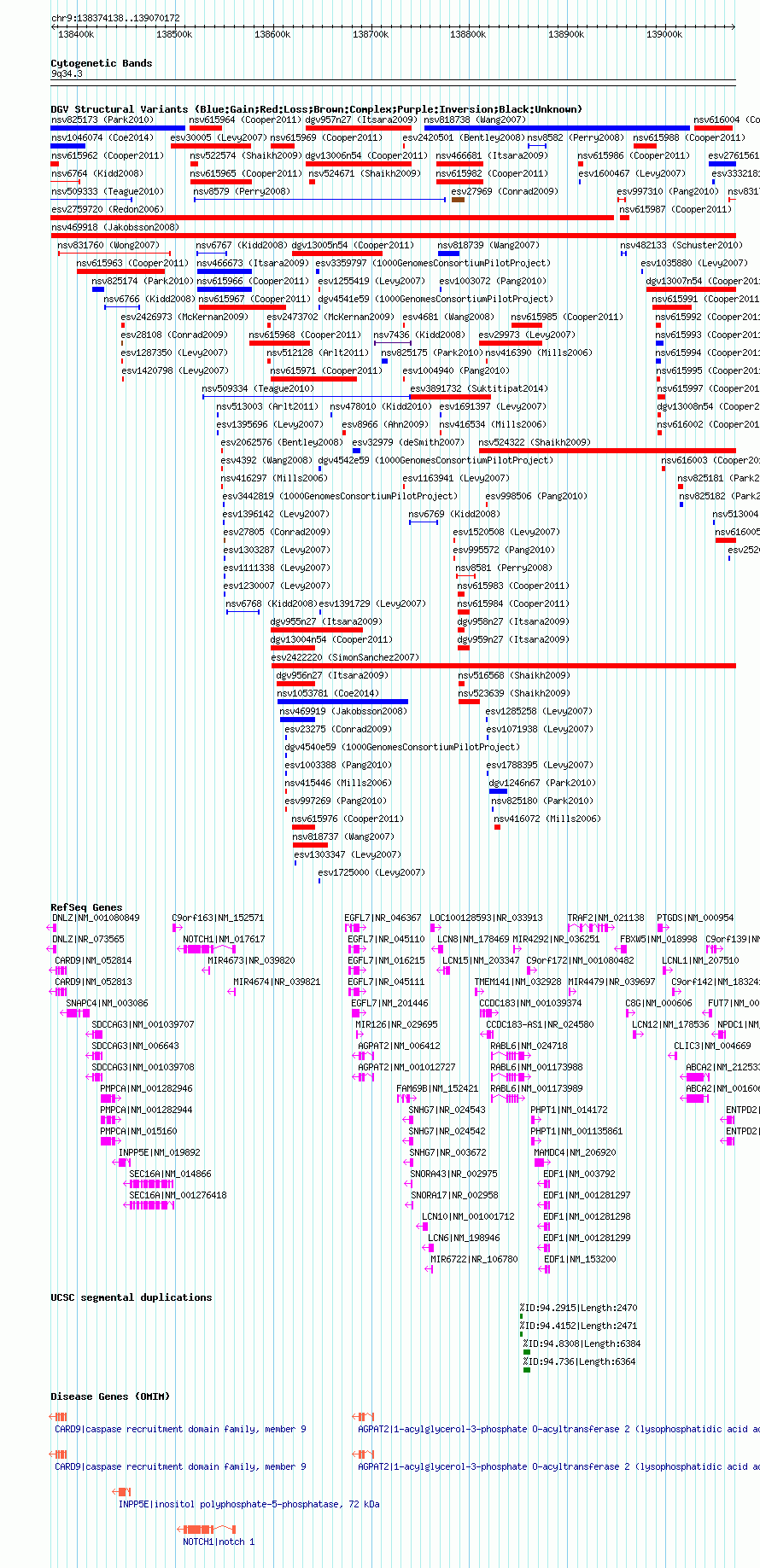Open the RefSeq Genes track title
The width and height of the screenshot is (760, 1568).
pyautogui.click(x=86, y=907)
